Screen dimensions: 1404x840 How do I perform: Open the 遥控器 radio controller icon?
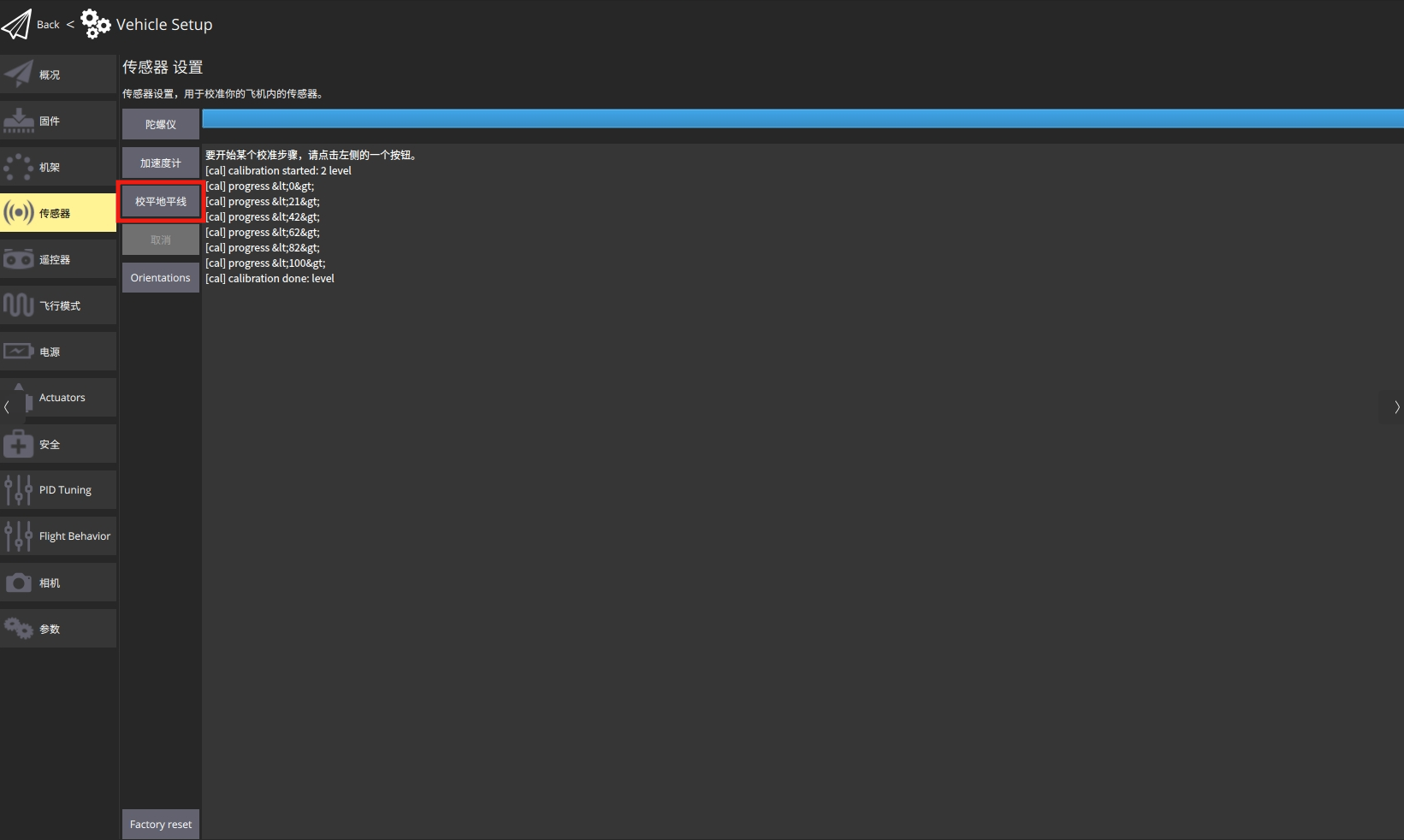(19, 259)
